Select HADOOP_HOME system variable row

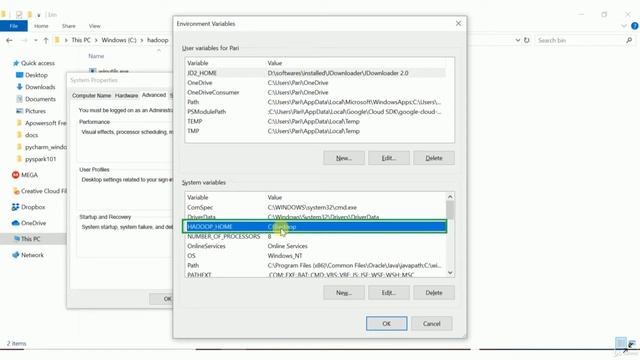coord(315,227)
